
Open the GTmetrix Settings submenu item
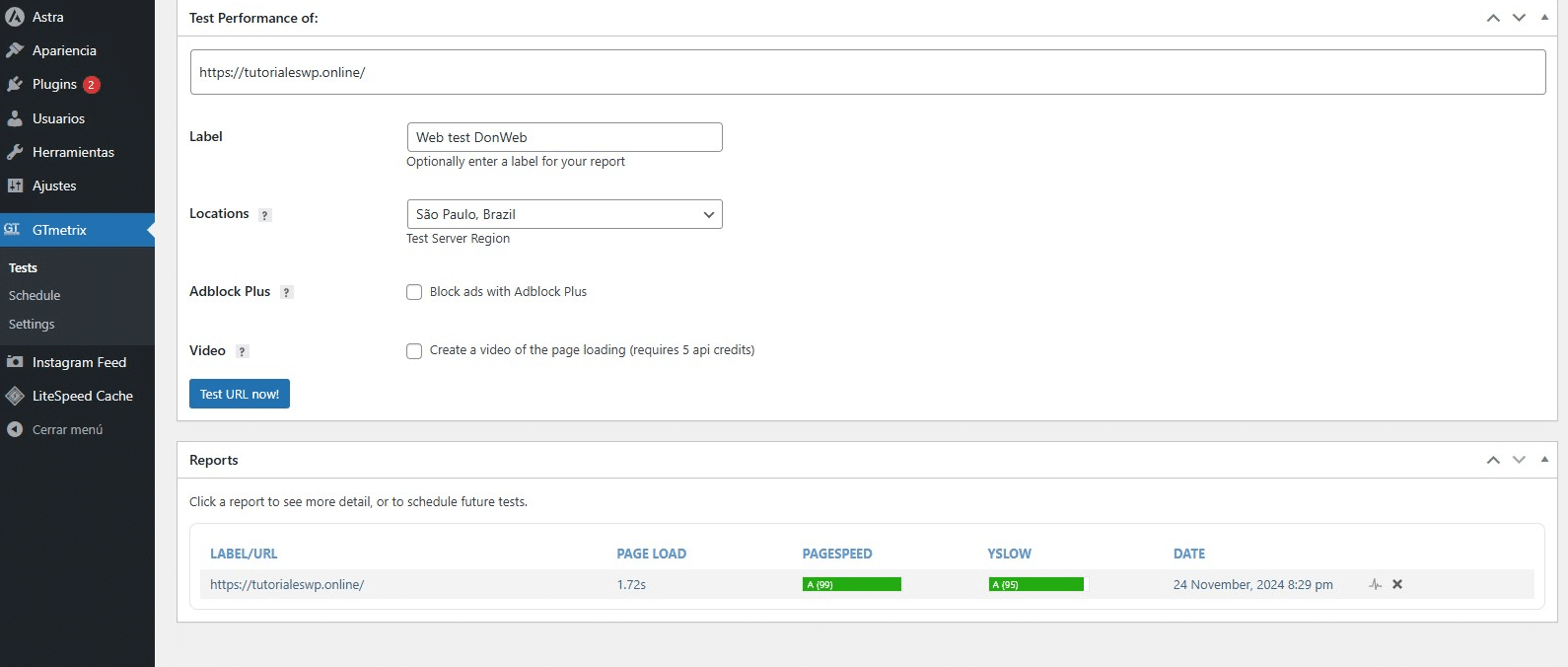tap(32, 324)
